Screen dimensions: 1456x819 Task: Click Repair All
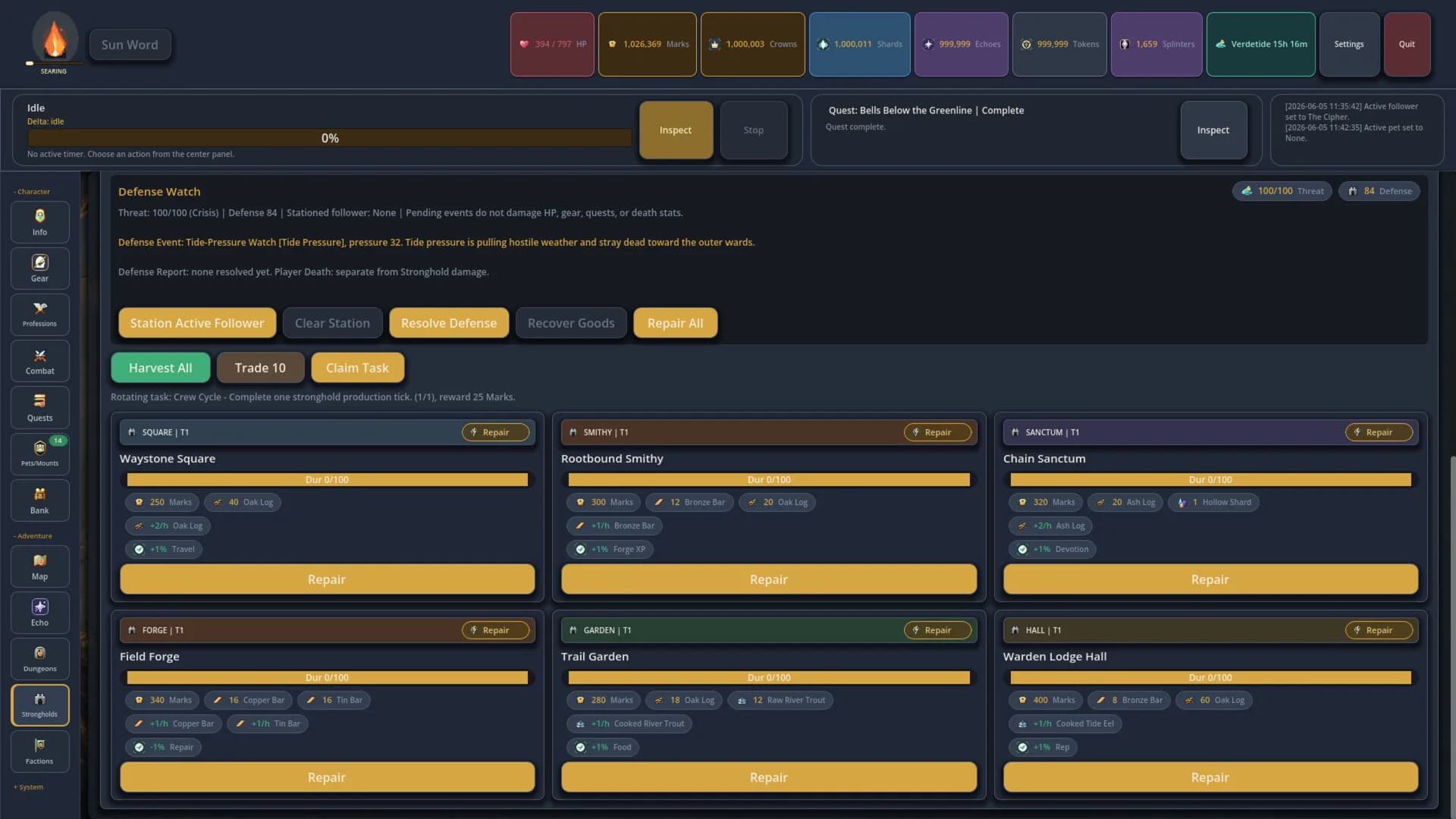pos(676,323)
